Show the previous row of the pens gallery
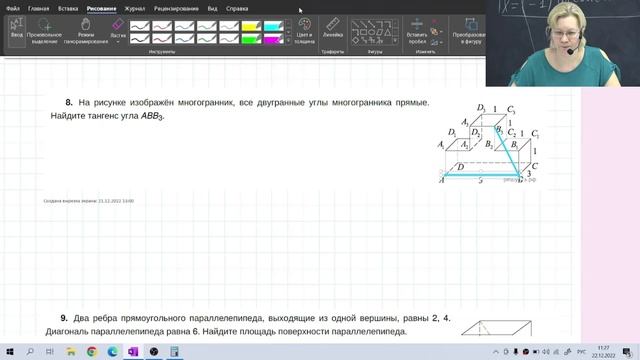640x360 pixels. coord(288,24)
